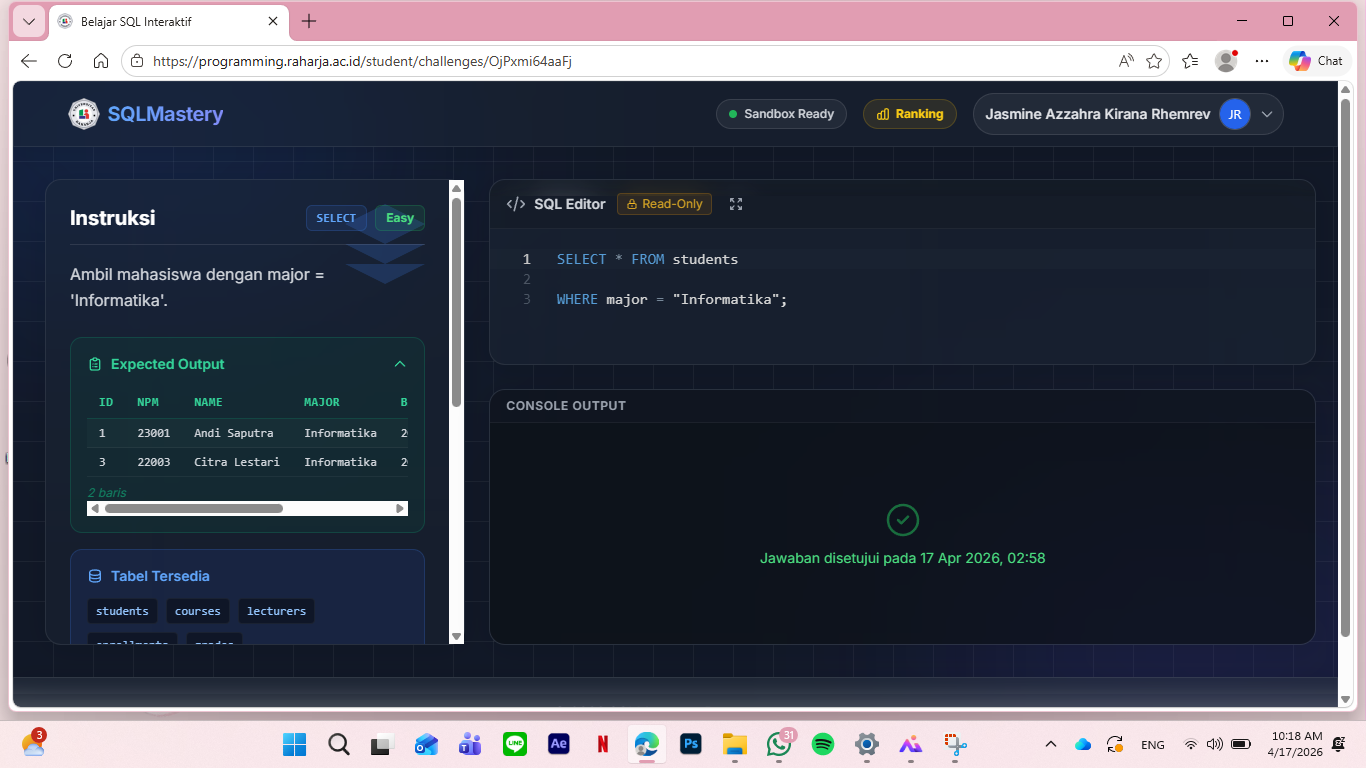Click right arrow of output table scrollbar

(x=401, y=508)
